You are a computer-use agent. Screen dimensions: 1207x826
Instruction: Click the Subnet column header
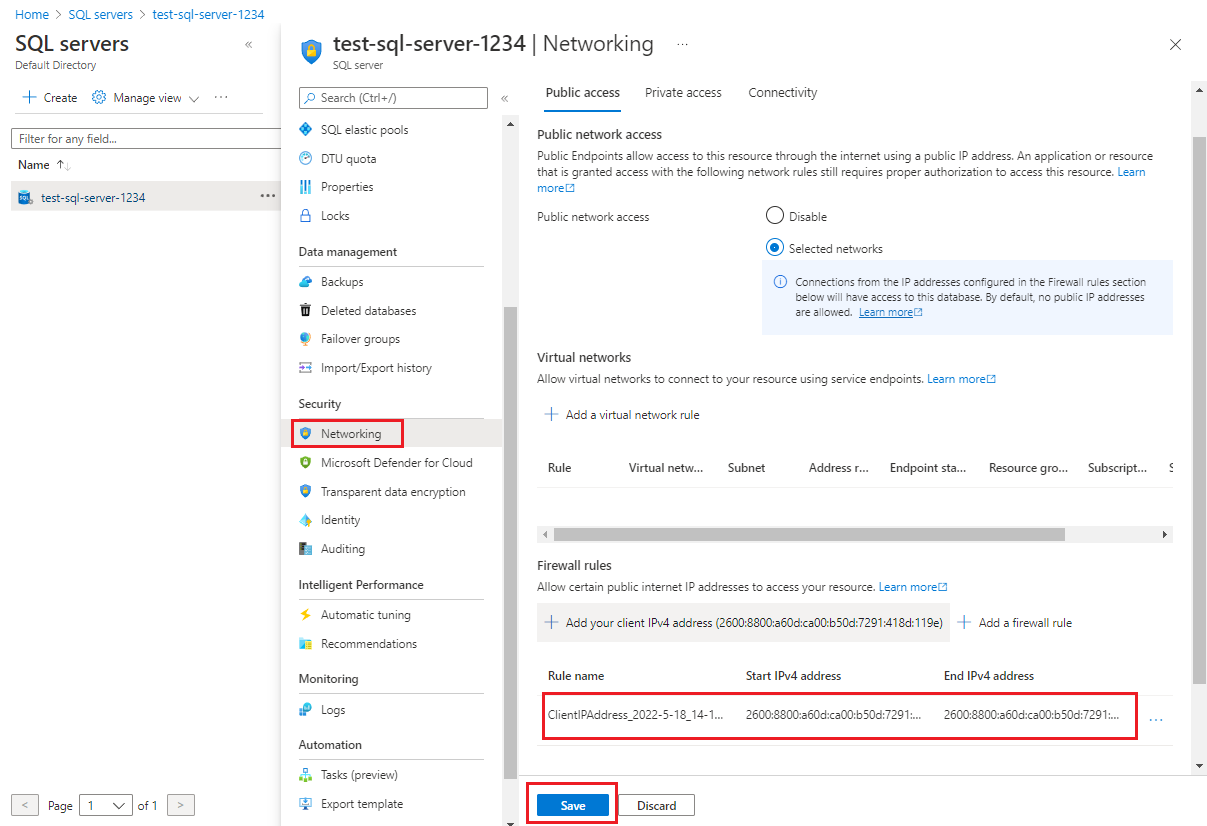click(746, 468)
